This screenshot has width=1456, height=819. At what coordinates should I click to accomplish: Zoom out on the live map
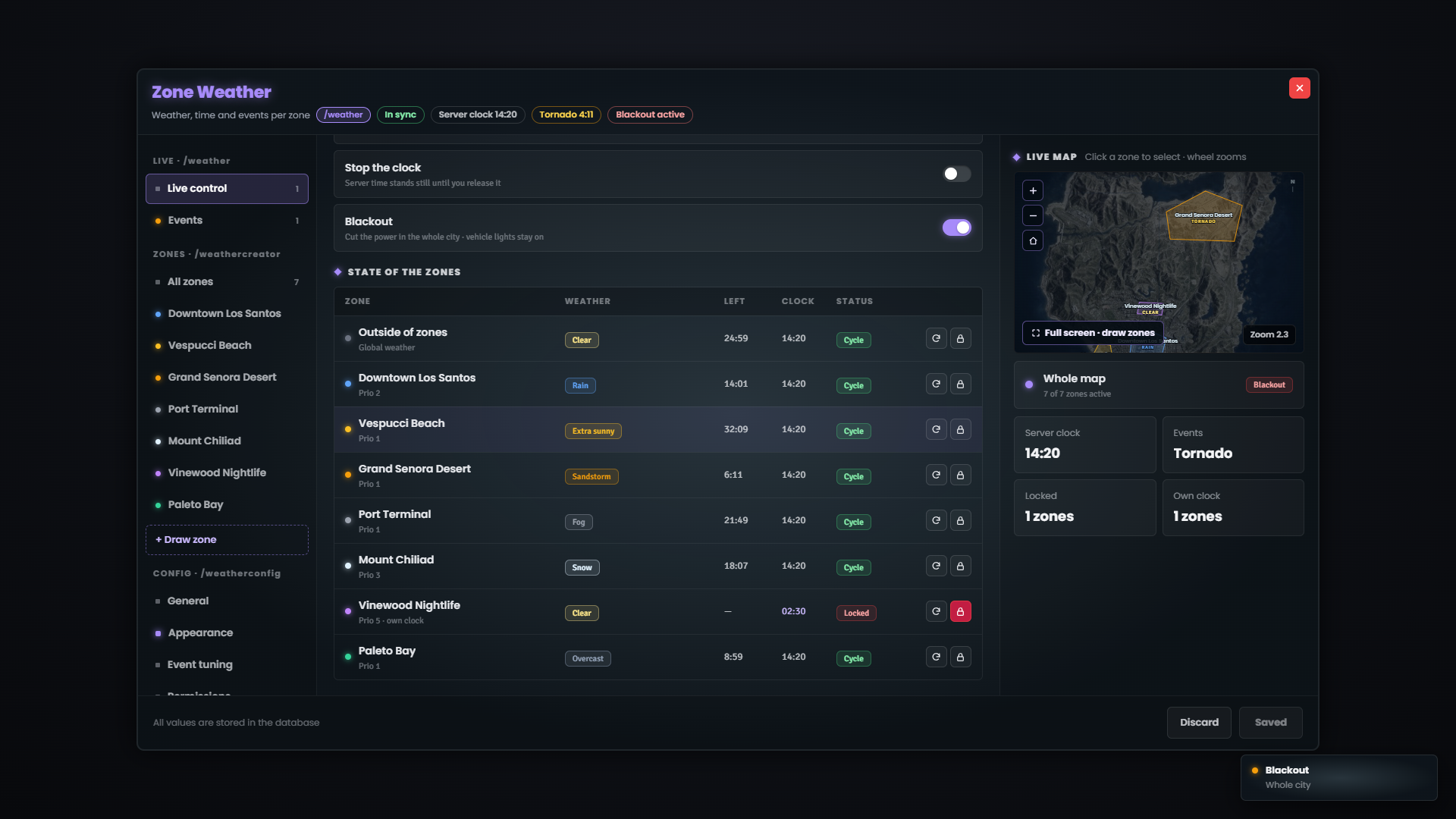click(1033, 215)
